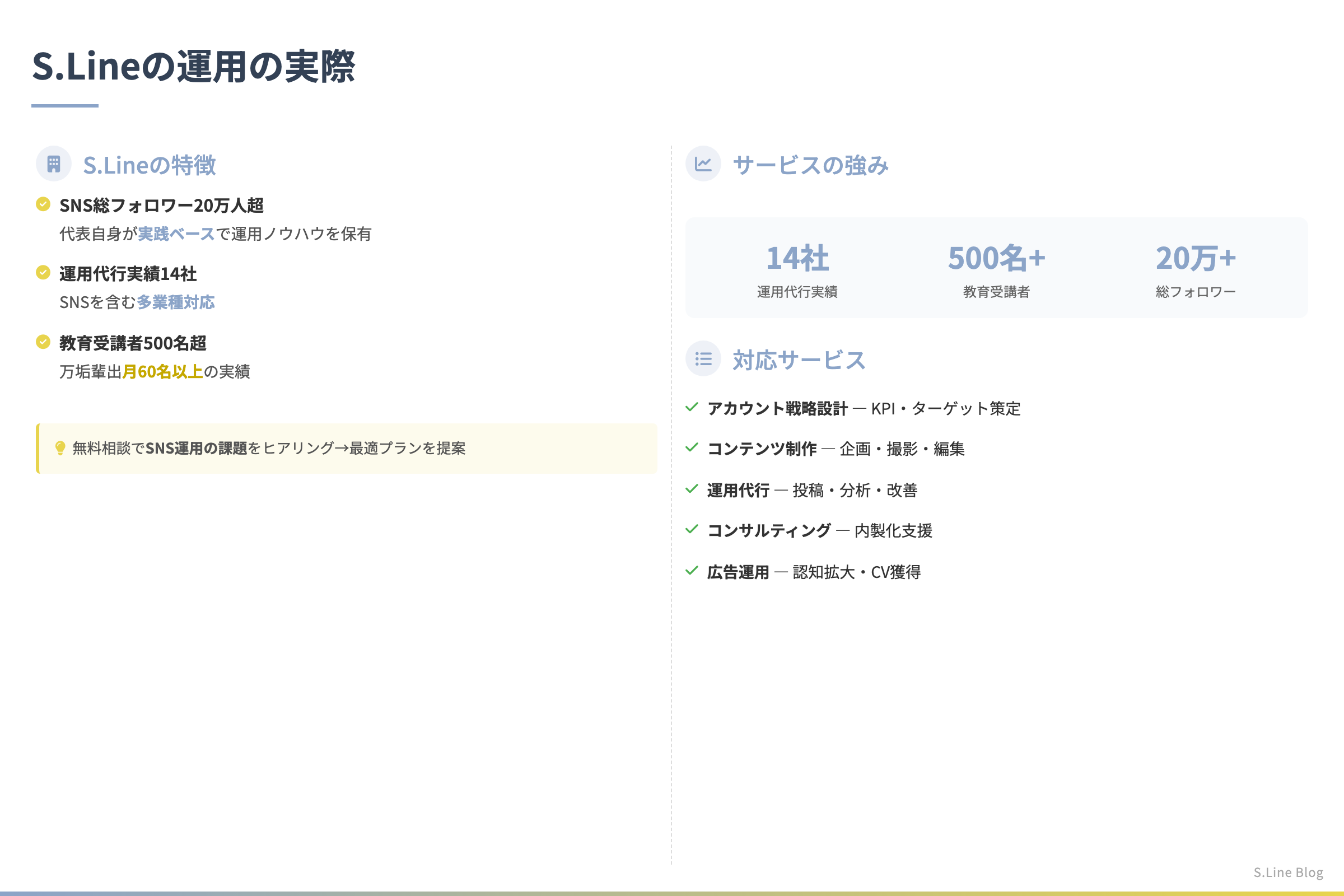1344x896 pixels.
Task: Click green checkmark beside コンサルティング
Action: pyautogui.click(x=692, y=529)
